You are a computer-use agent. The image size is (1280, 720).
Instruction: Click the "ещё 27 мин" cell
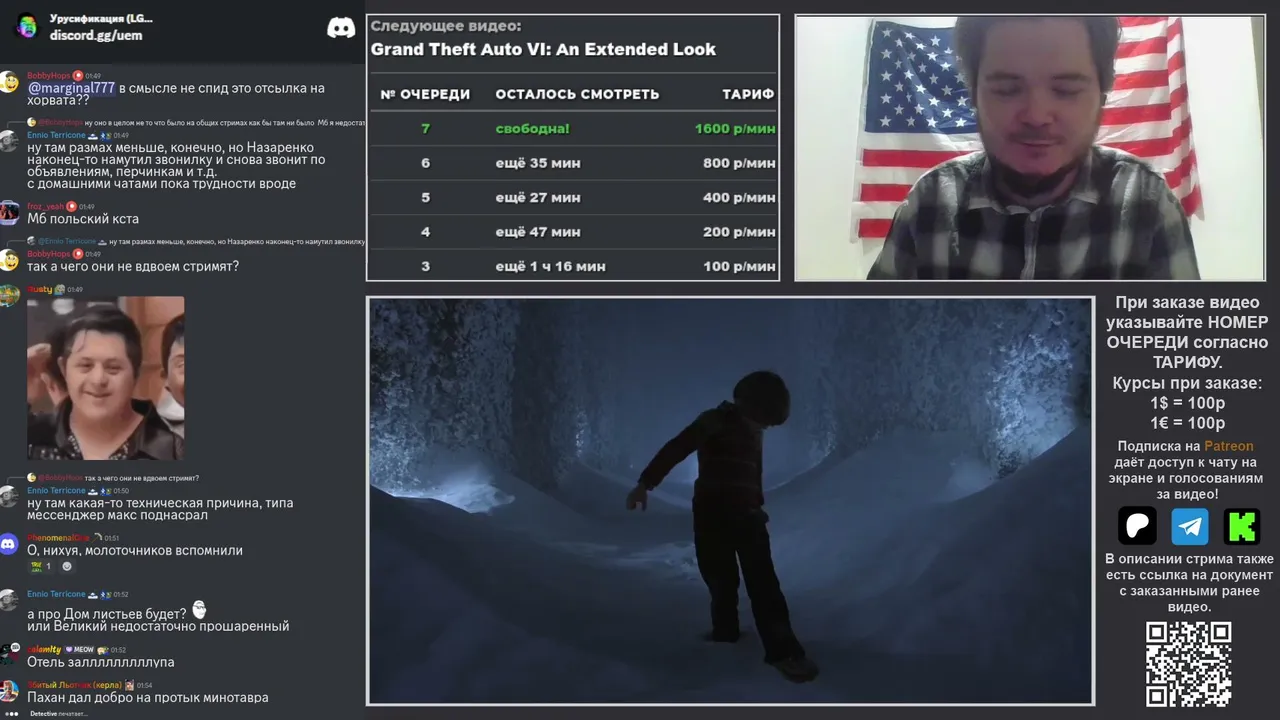tap(538, 198)
